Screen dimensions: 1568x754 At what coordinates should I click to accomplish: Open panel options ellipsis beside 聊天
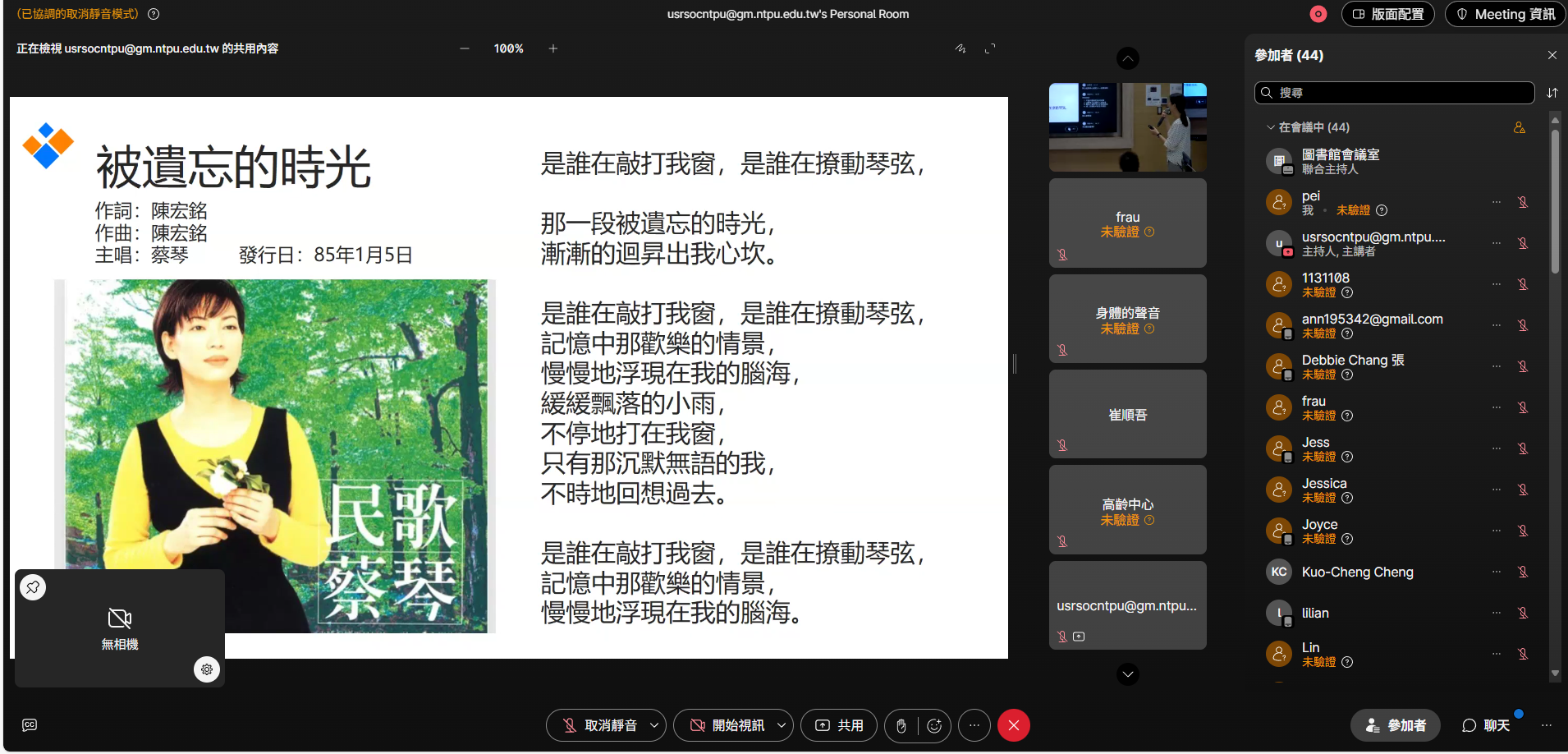click(x=1547, y=725)
